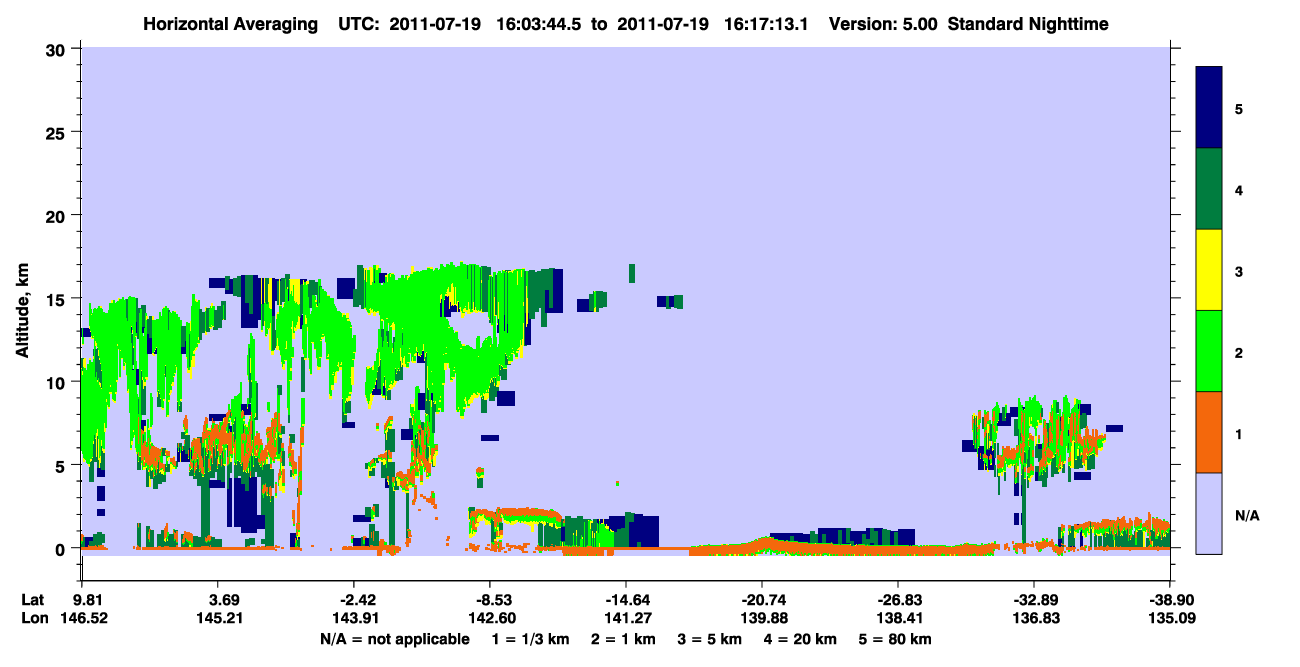Click '3 = 5 km' in the caption
The height and width of the screenshot is (667, 1300).
pyautogui.click(x=710, y=639)
